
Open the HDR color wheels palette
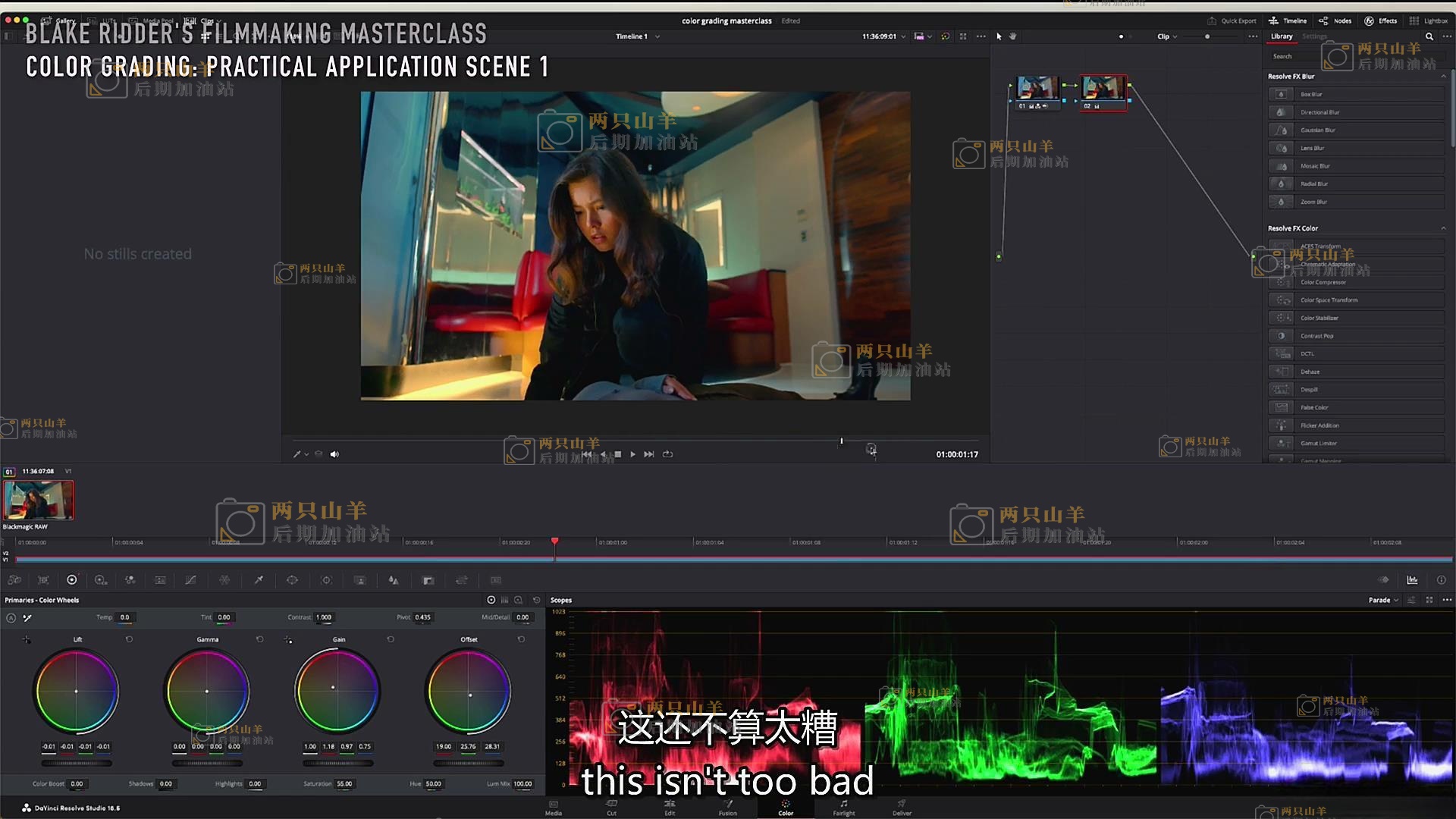(101, 580)
